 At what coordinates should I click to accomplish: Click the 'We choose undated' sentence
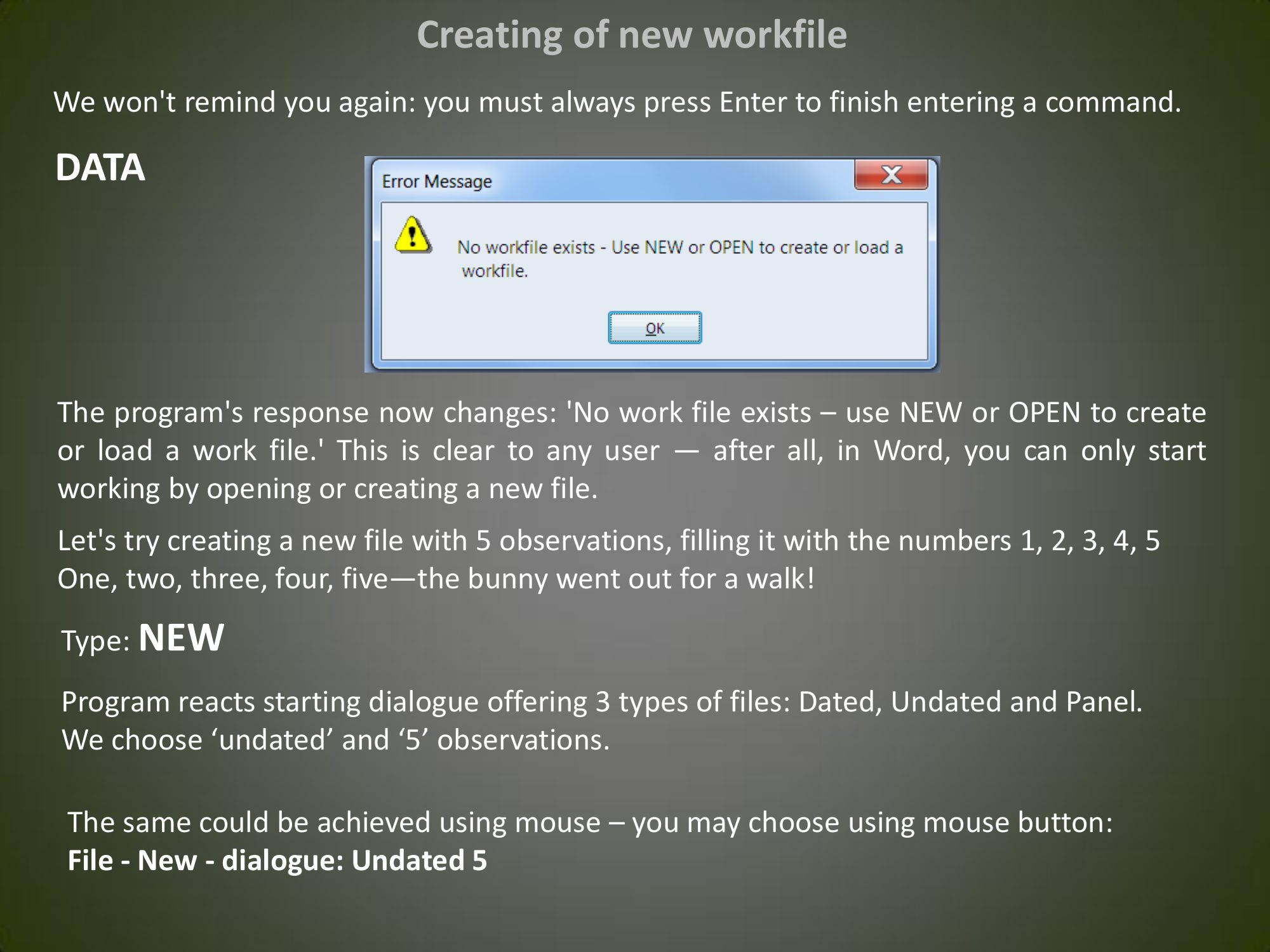coord(335,740)
